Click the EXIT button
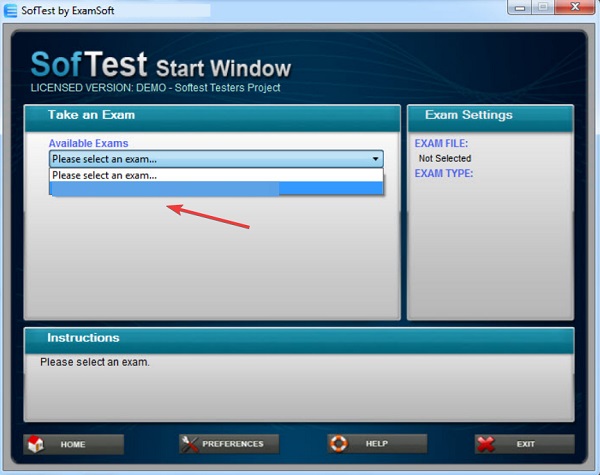Viewport: 600px width, 475px height. (x=525, y=444)
